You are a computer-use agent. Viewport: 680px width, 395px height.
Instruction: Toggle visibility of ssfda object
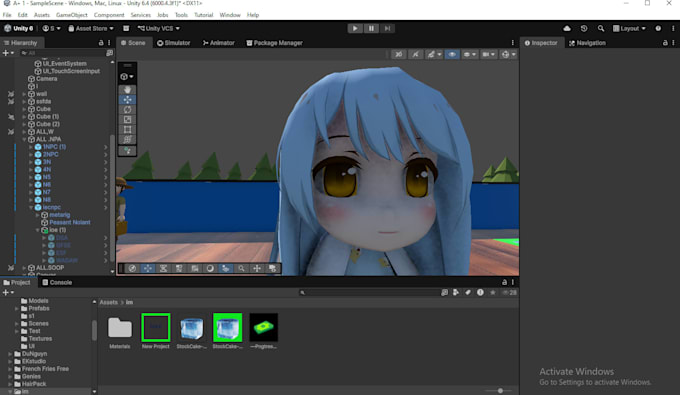click(x=11, y=101)
